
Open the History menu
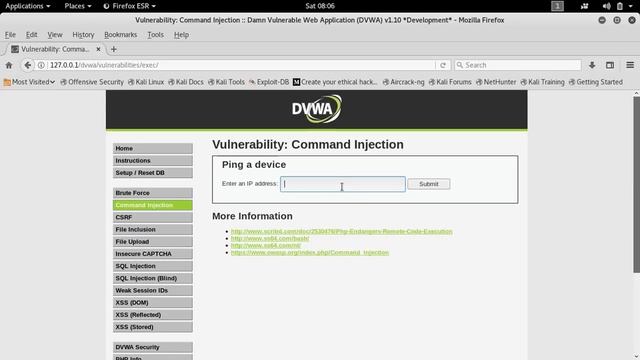click(83, 35)
